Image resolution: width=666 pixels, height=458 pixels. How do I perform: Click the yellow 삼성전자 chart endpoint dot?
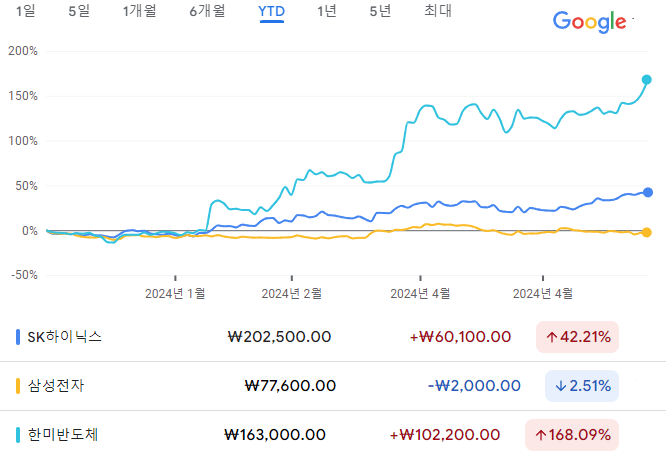[646, 232]
